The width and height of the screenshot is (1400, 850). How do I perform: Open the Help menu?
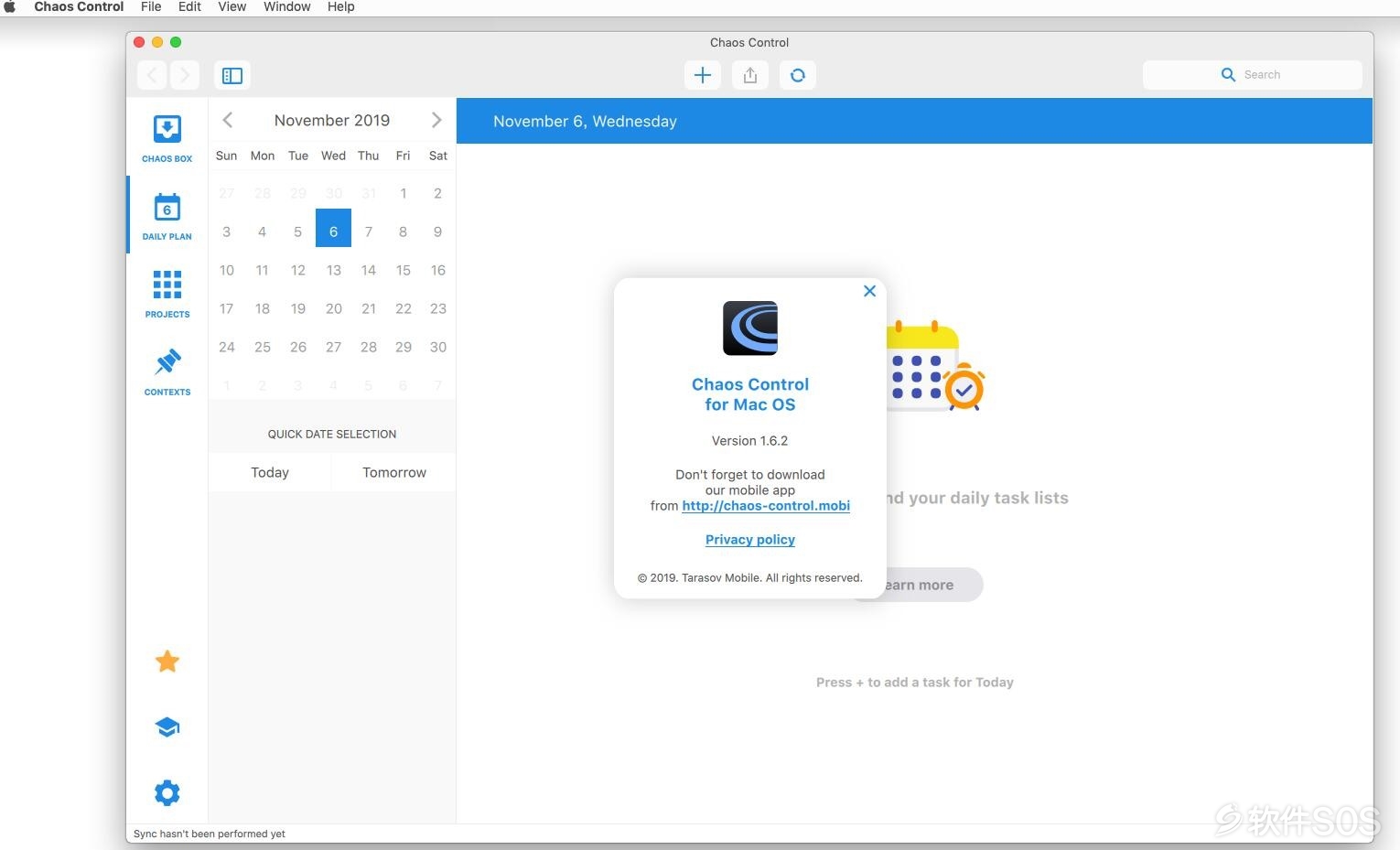coord(340,6)
